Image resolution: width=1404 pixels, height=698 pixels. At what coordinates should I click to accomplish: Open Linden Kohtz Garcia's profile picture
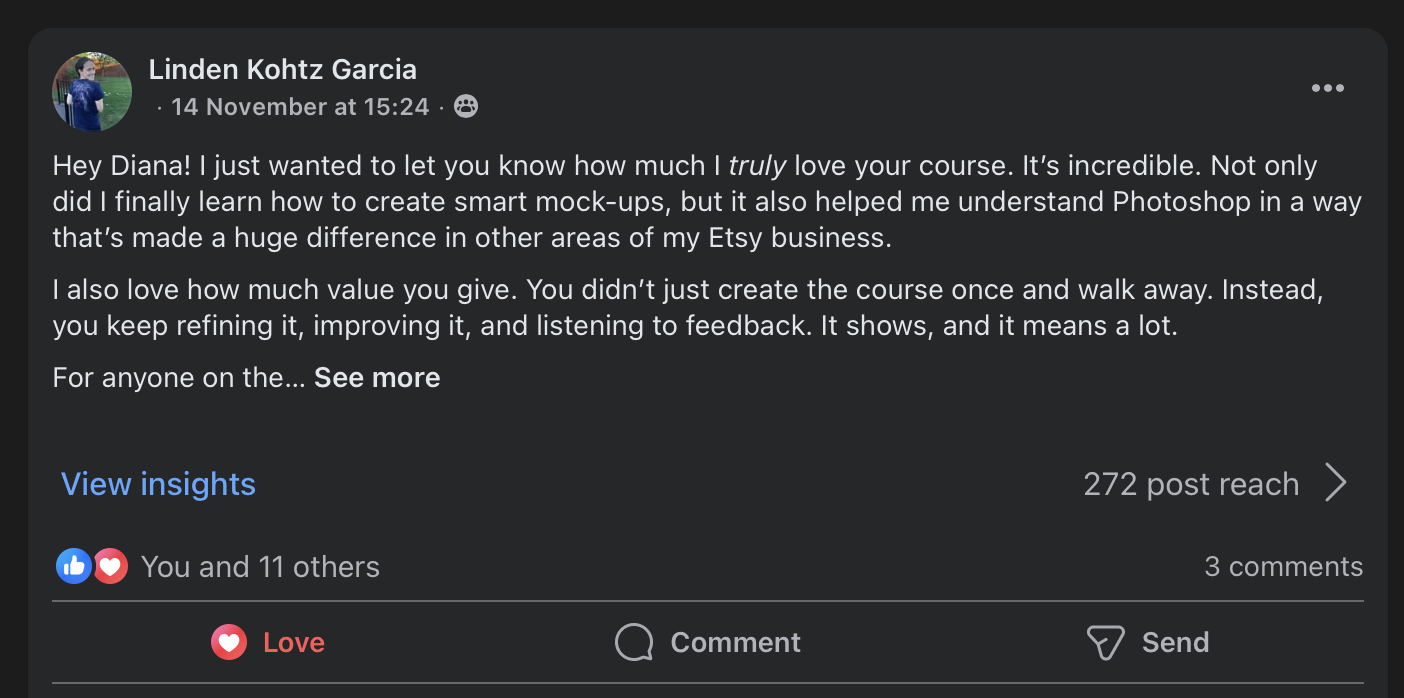pyautogui.click(x=92, y=92)
